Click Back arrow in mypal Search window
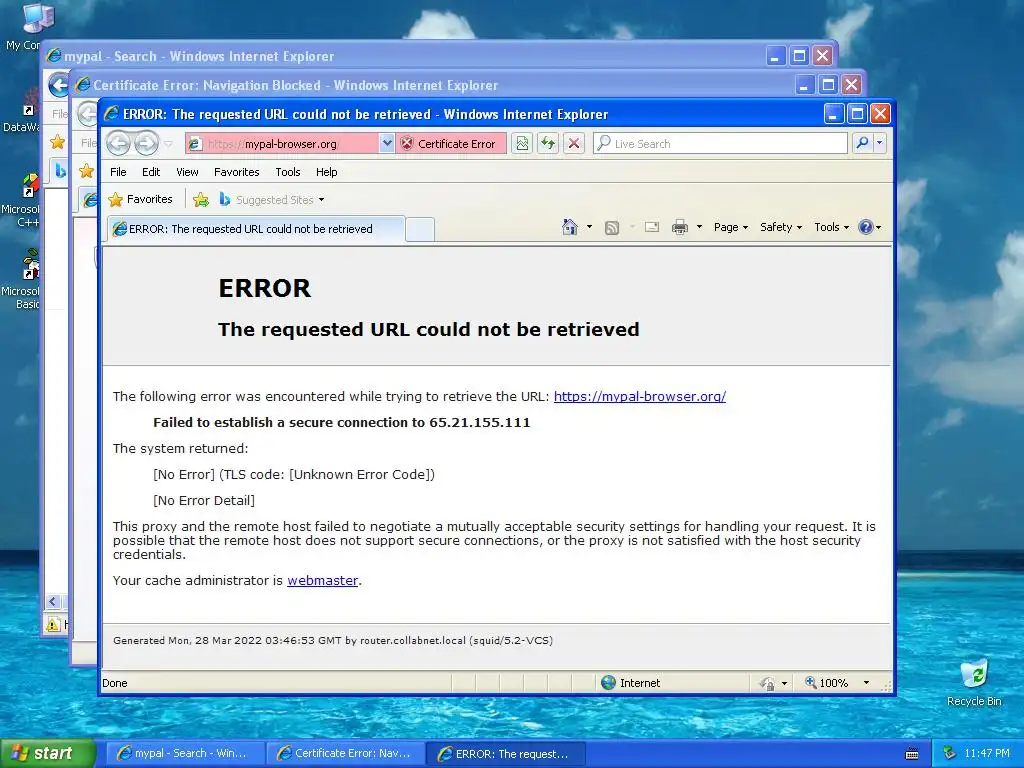This screenshot has height=768, width=1024. point(58,85)
